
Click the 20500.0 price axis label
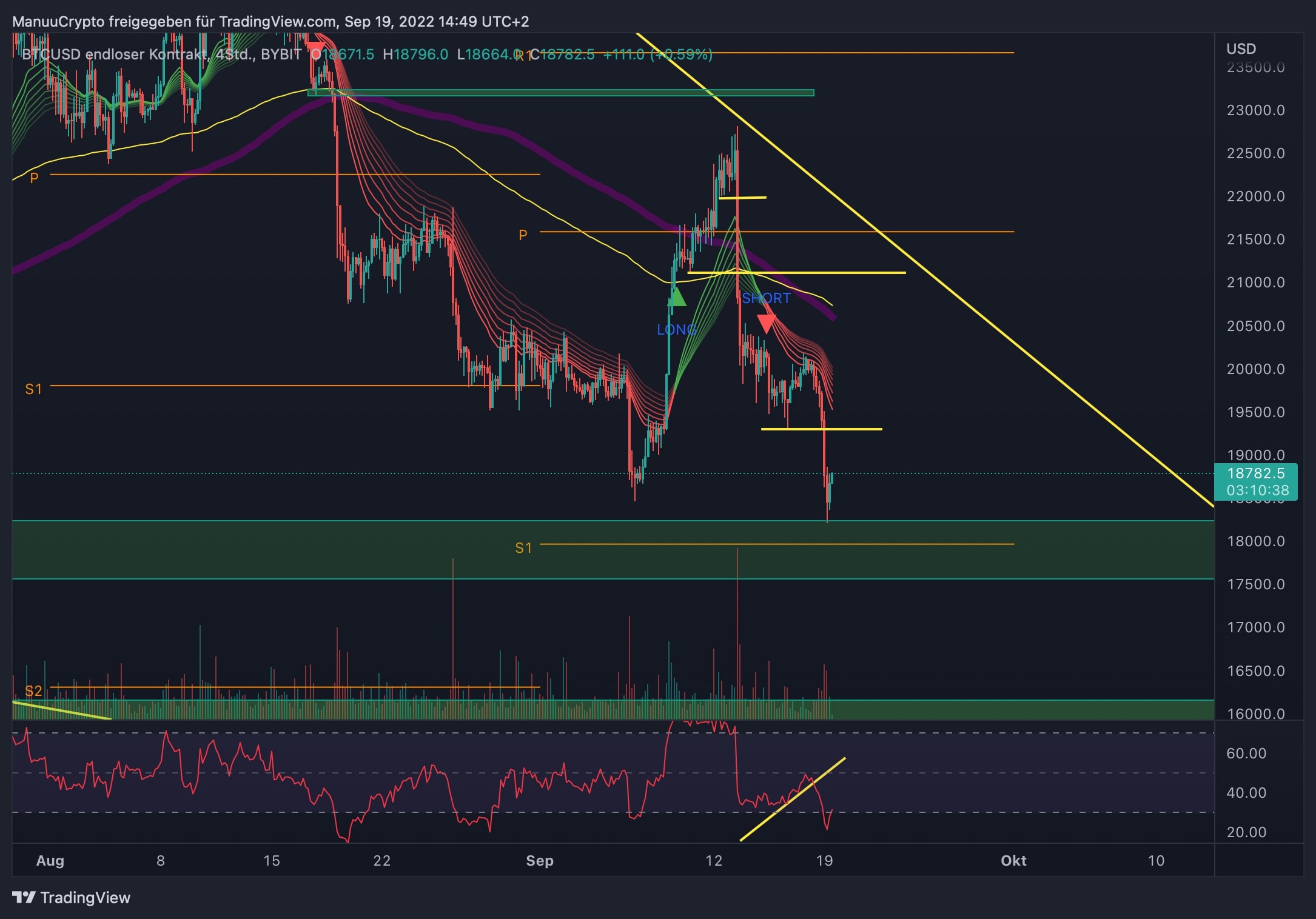click(x=1255, y=326)
